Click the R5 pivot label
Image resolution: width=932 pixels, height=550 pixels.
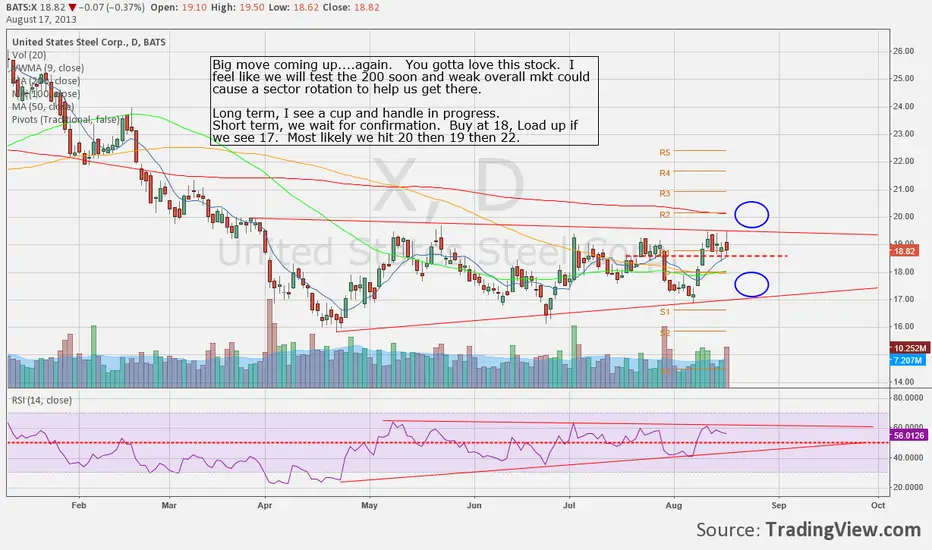665,153
